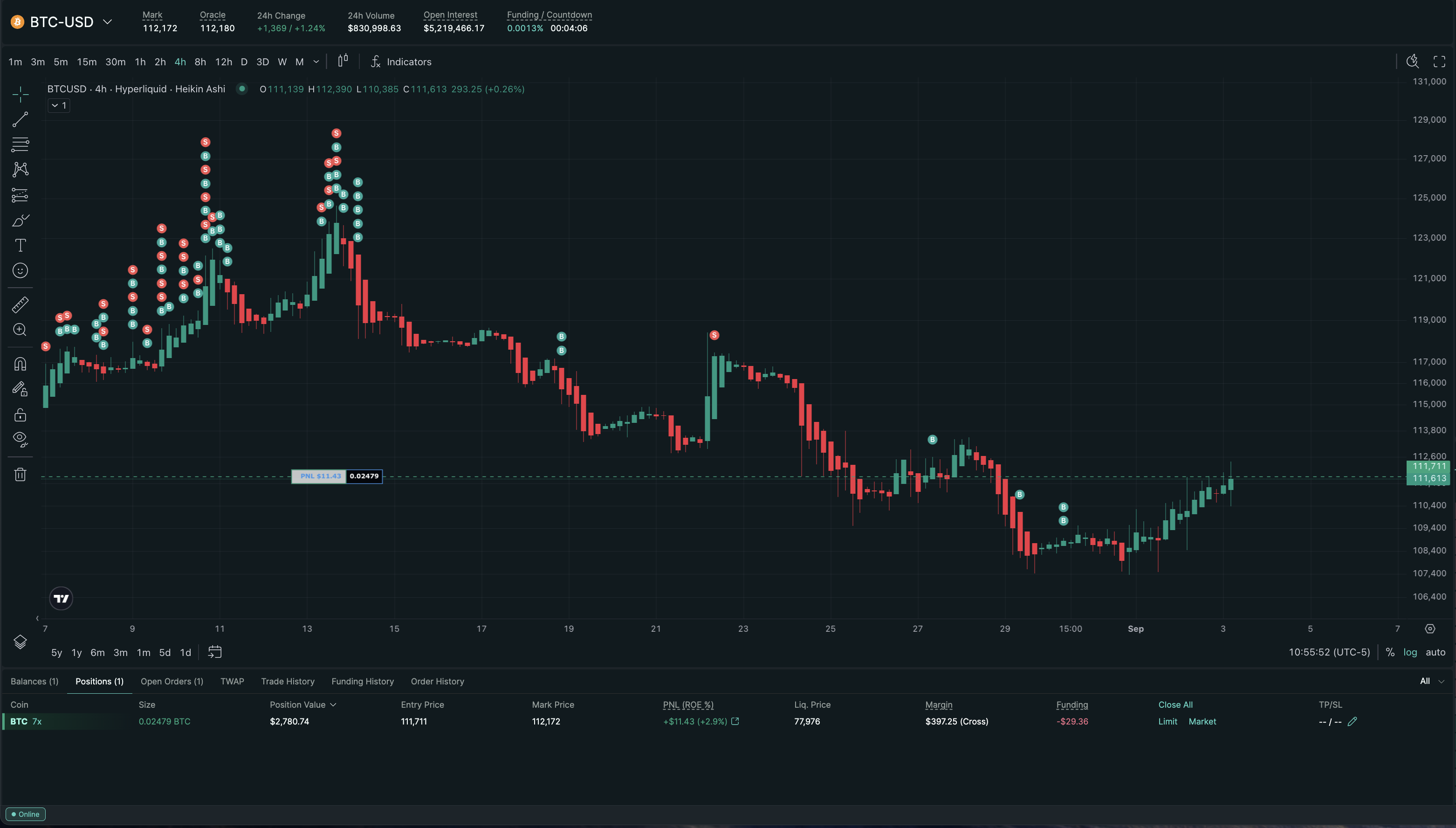1456x828 pixels.
Task: Click the Market close button
Action: (1202, 721)
